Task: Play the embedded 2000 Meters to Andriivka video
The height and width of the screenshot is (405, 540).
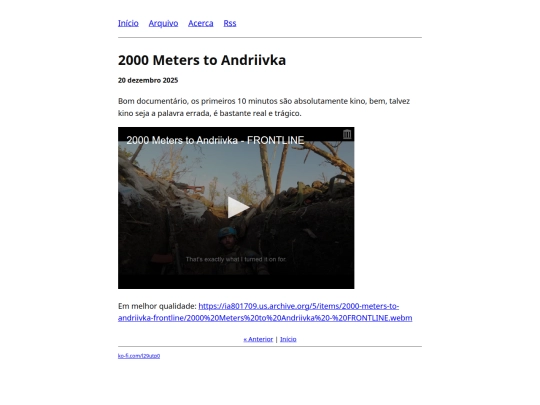Action: [238, 207]
